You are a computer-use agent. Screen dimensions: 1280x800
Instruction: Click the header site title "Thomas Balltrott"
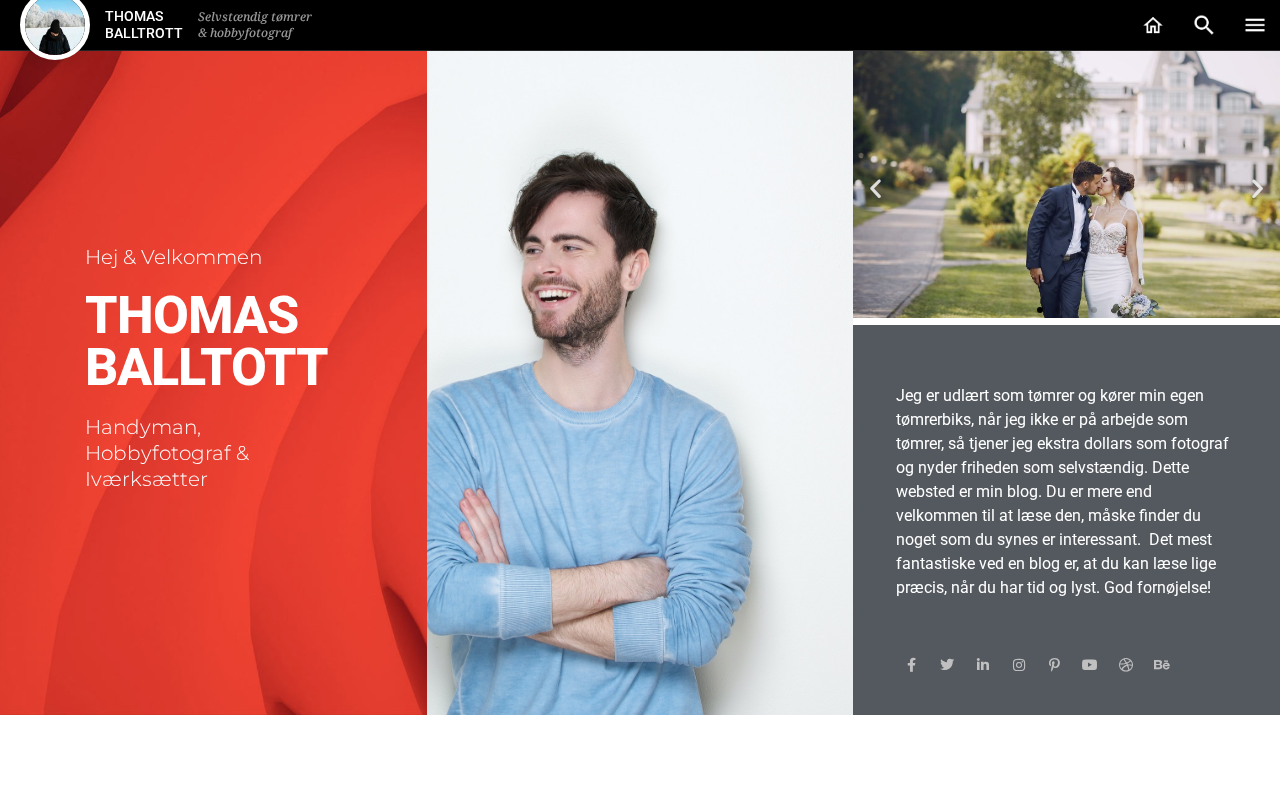point(144,25)
